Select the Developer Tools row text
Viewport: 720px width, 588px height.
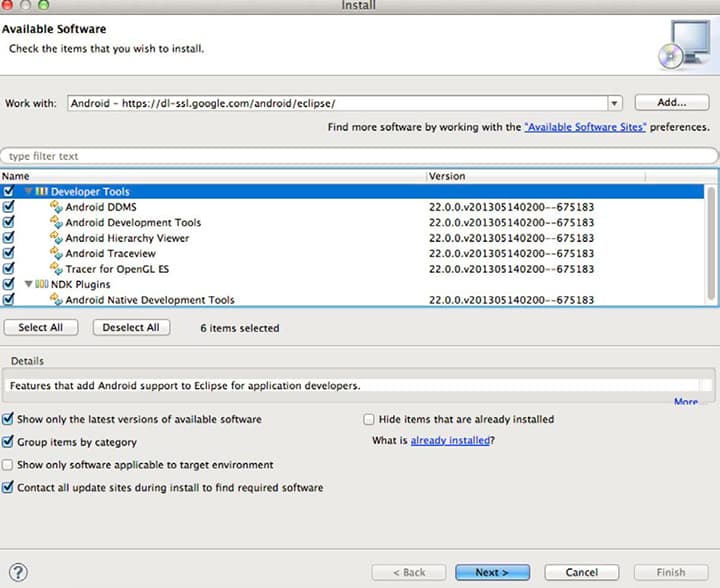click(x=90, y=191)
